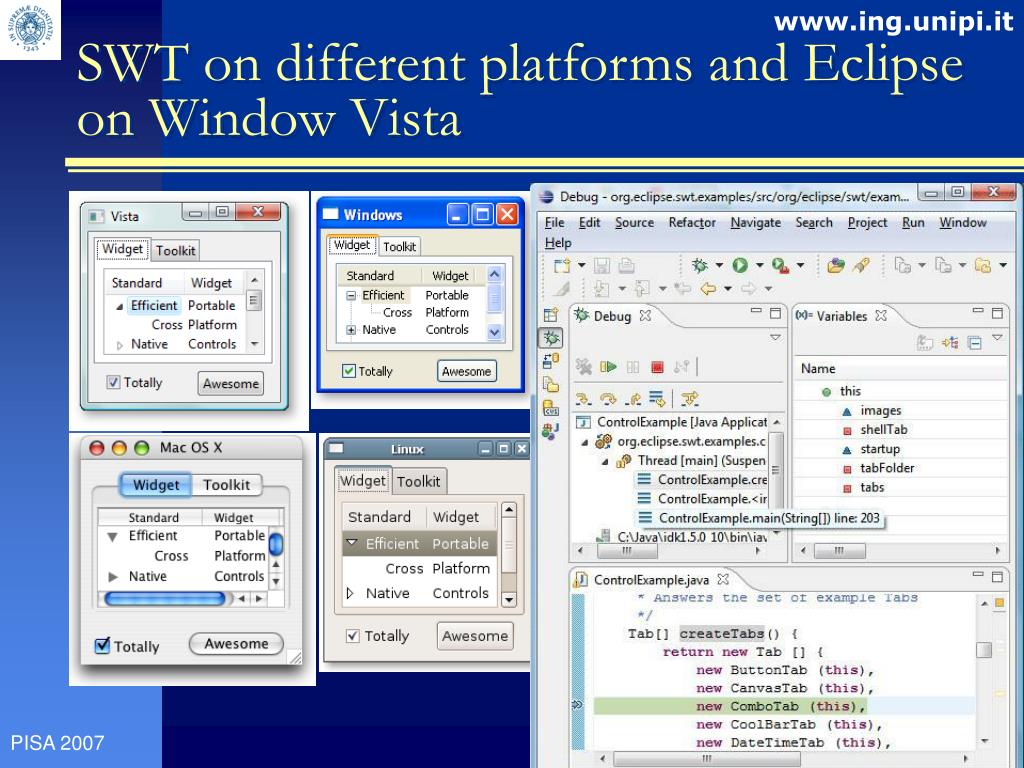Viewport: 1024px width, 768px height.
Task: Click the Open Perspective icon in left sidebar
Action: [551, 315]
